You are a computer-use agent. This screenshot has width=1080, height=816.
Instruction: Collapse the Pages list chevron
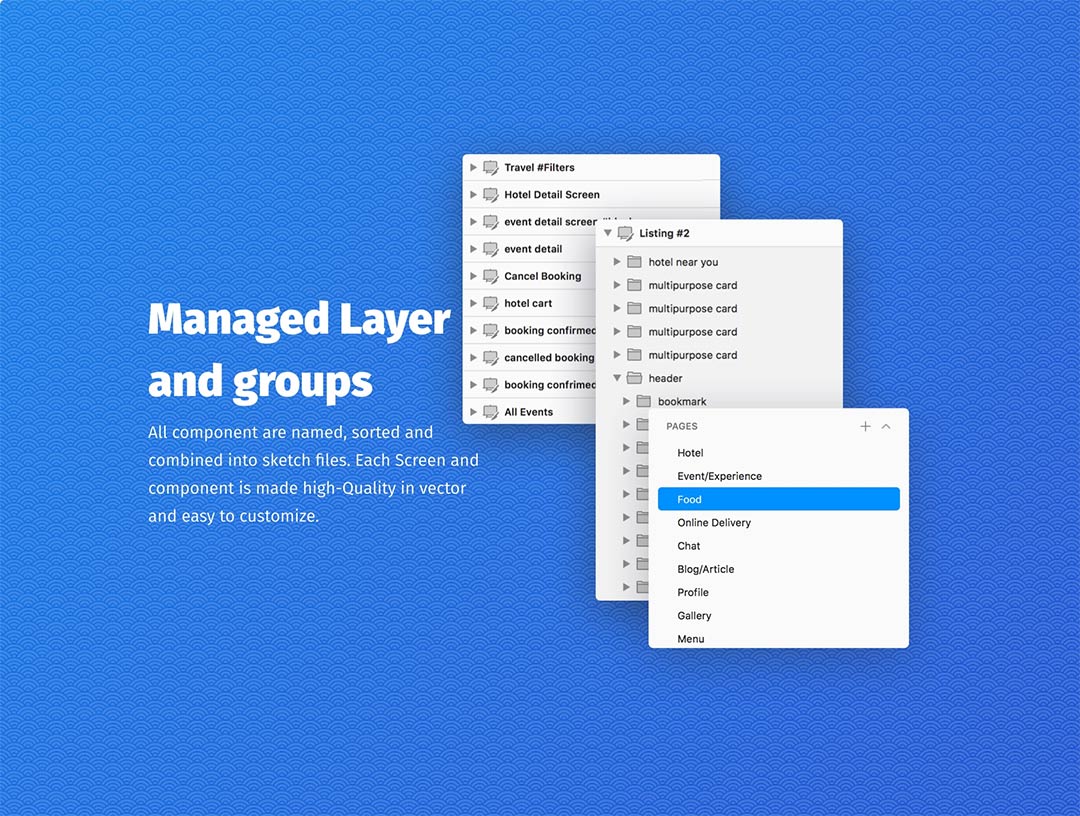886,426
